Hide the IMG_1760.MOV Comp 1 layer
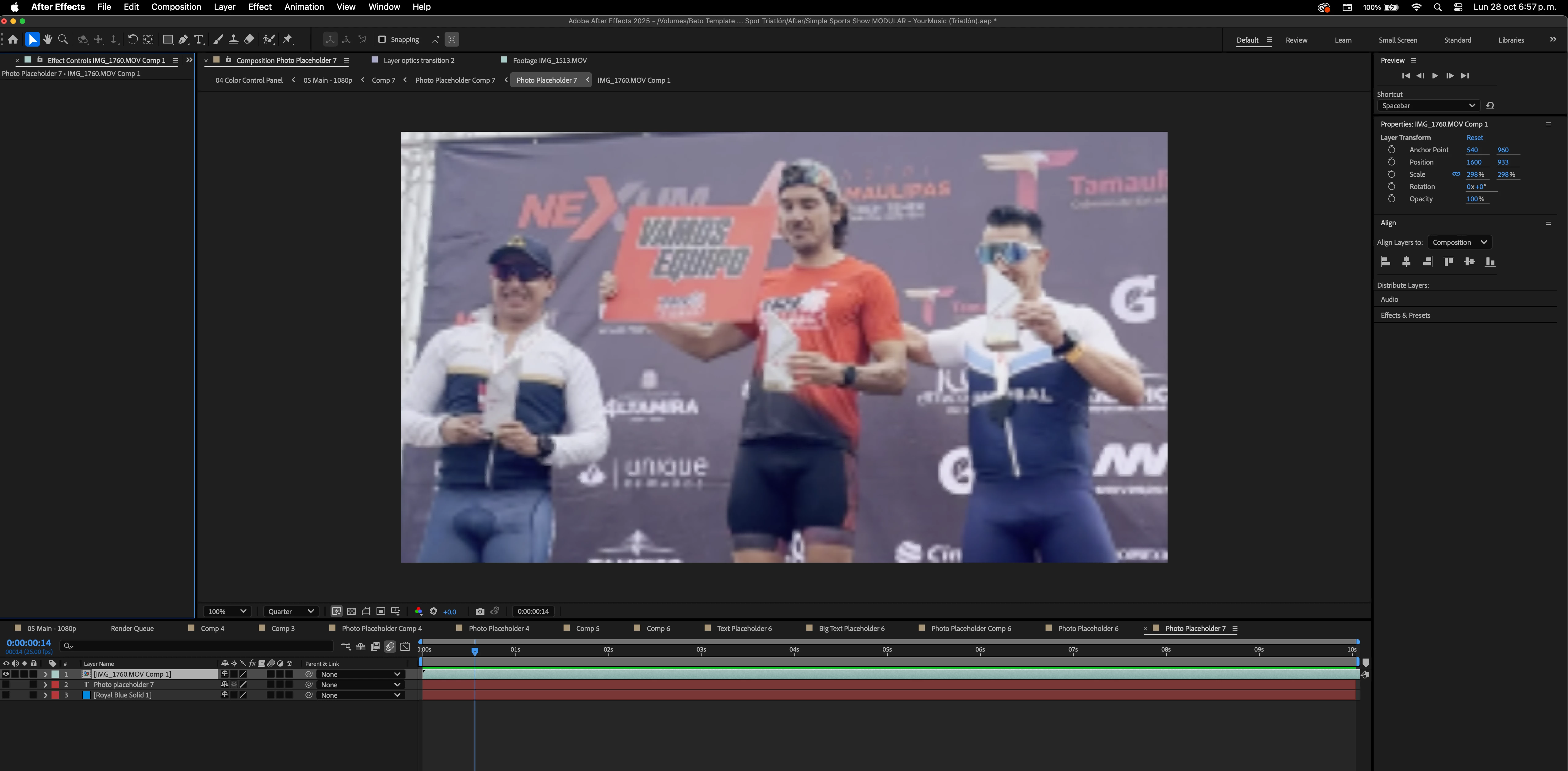The height and width of the screenshot is (771, 1568). point(6,674)
